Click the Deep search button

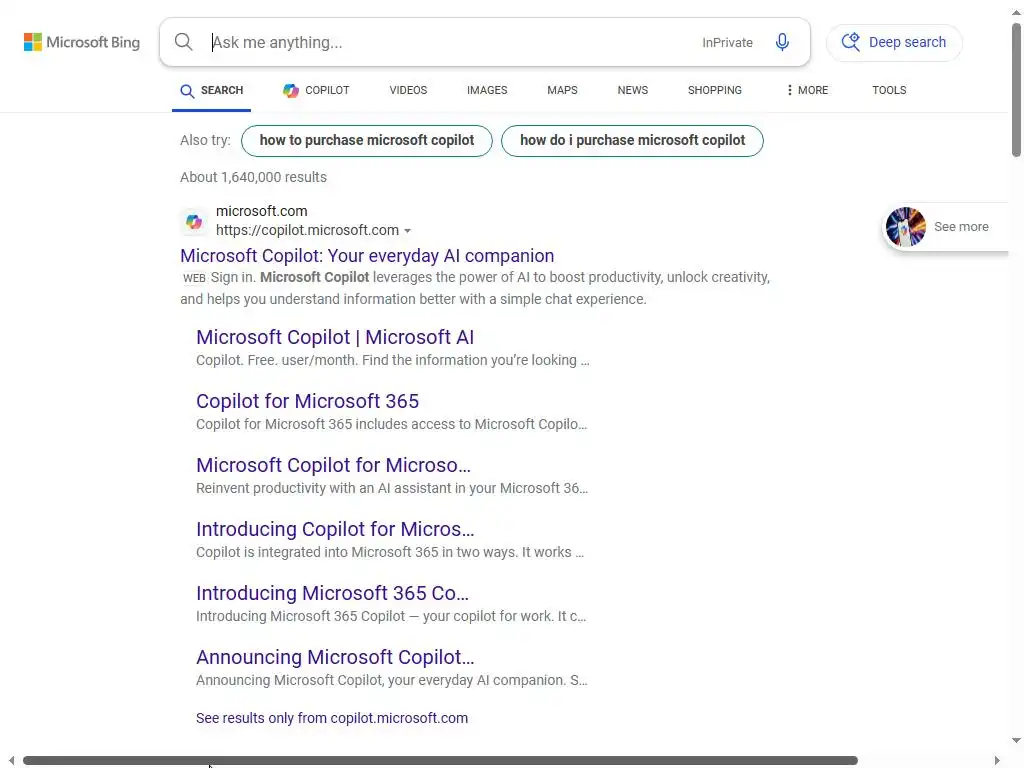[894, 42]
